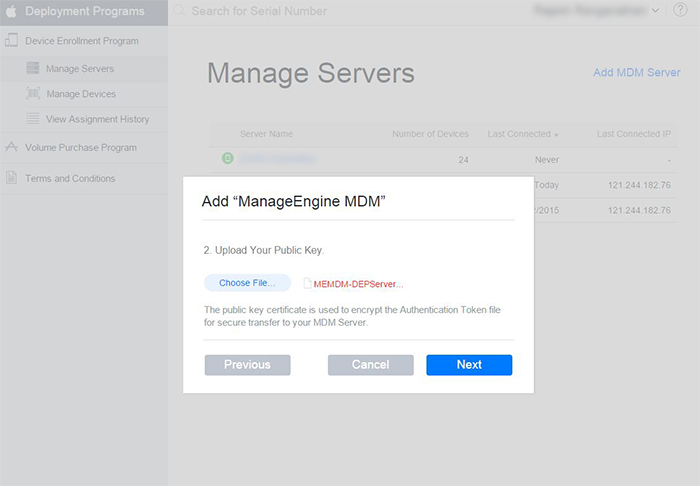700x486 pixels.
Task: Click device count 24 cell
Action: [x=463, y=160]
